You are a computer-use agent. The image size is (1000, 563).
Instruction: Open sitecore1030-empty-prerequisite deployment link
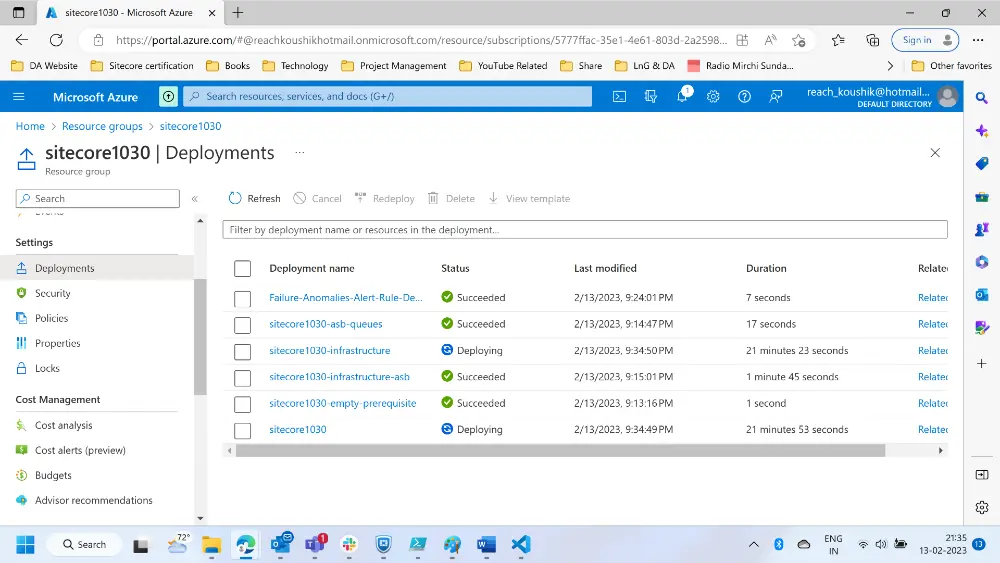(342, 403)
